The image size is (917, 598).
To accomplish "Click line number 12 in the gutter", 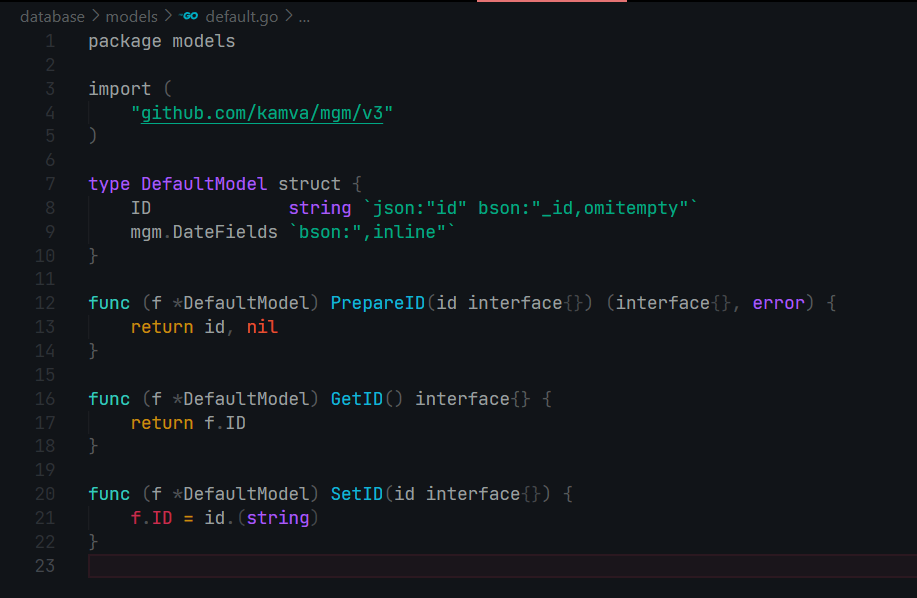I will pyautogui.click(x=45, y=303).
